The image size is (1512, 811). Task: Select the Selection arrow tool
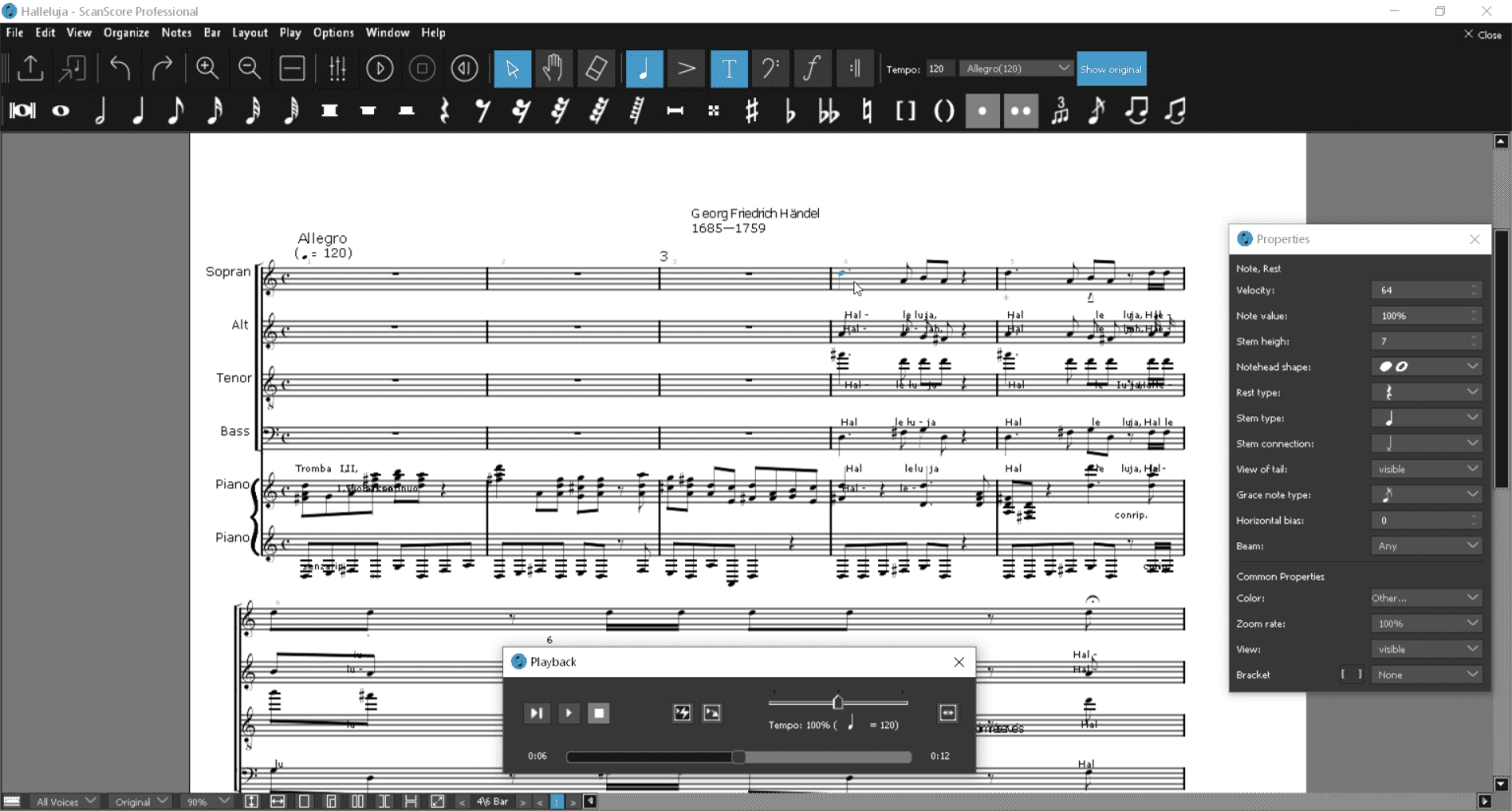tap(512, 69)
